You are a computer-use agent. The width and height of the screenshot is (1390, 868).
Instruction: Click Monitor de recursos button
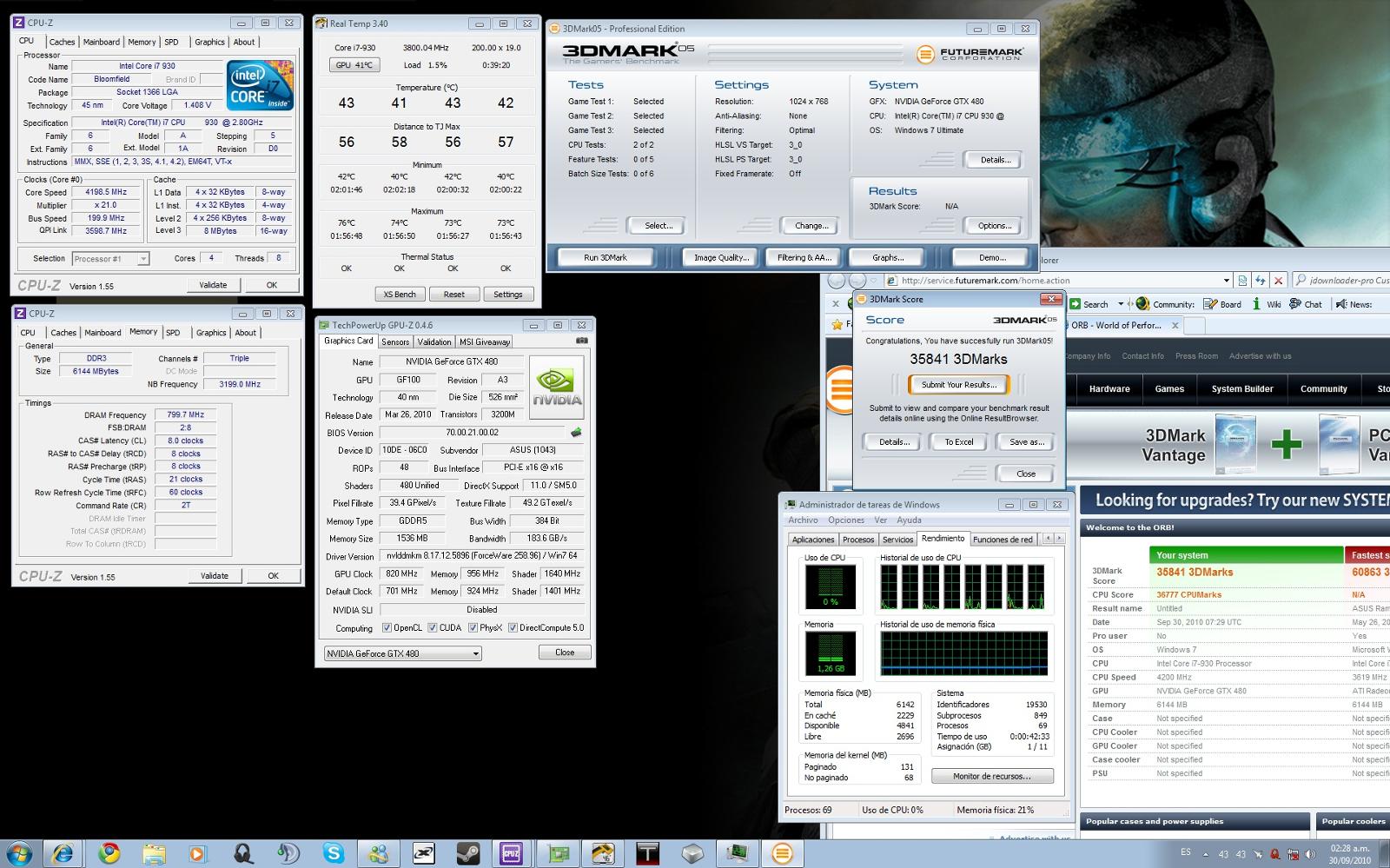[x=992, y=776]
